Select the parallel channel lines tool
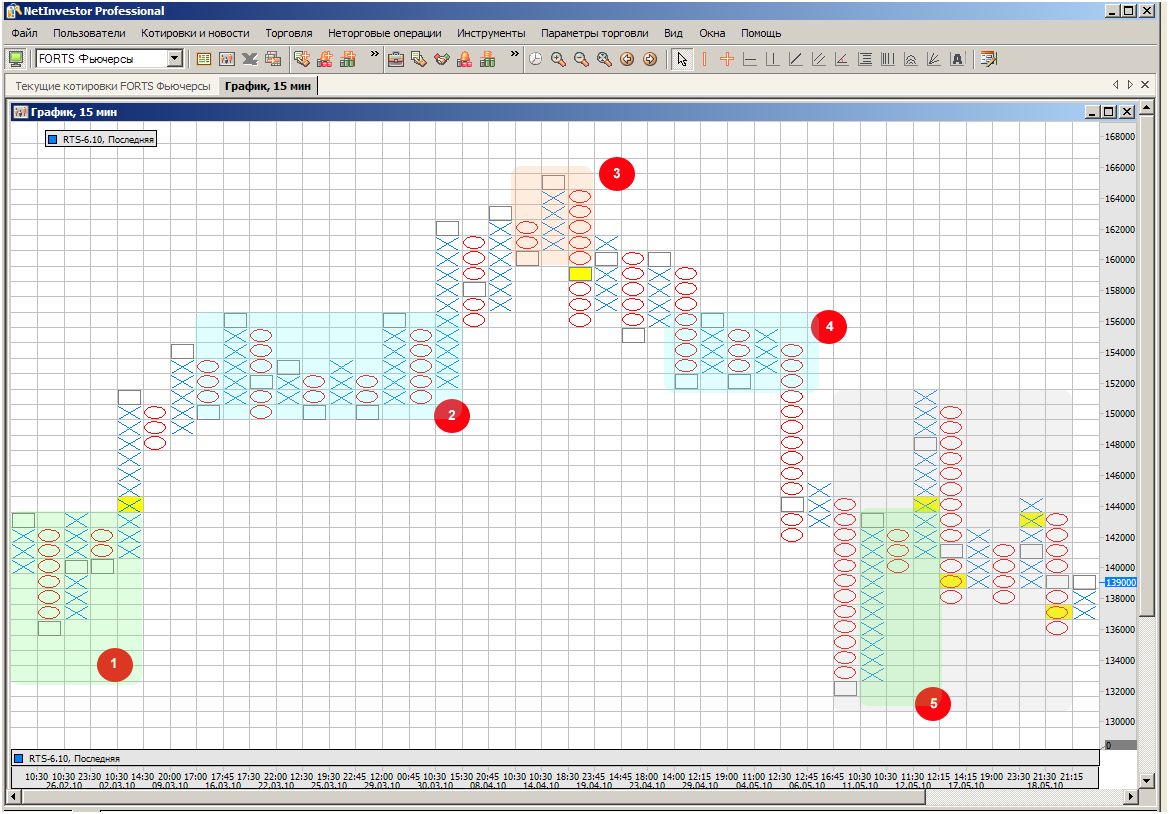 819,59
